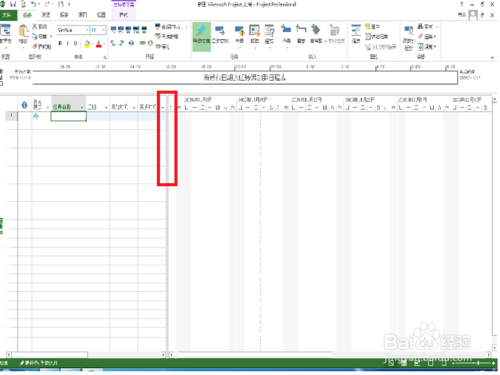The image size is (500, 375).
Task: Open the font name combo box
Action: tap(73, 30)
